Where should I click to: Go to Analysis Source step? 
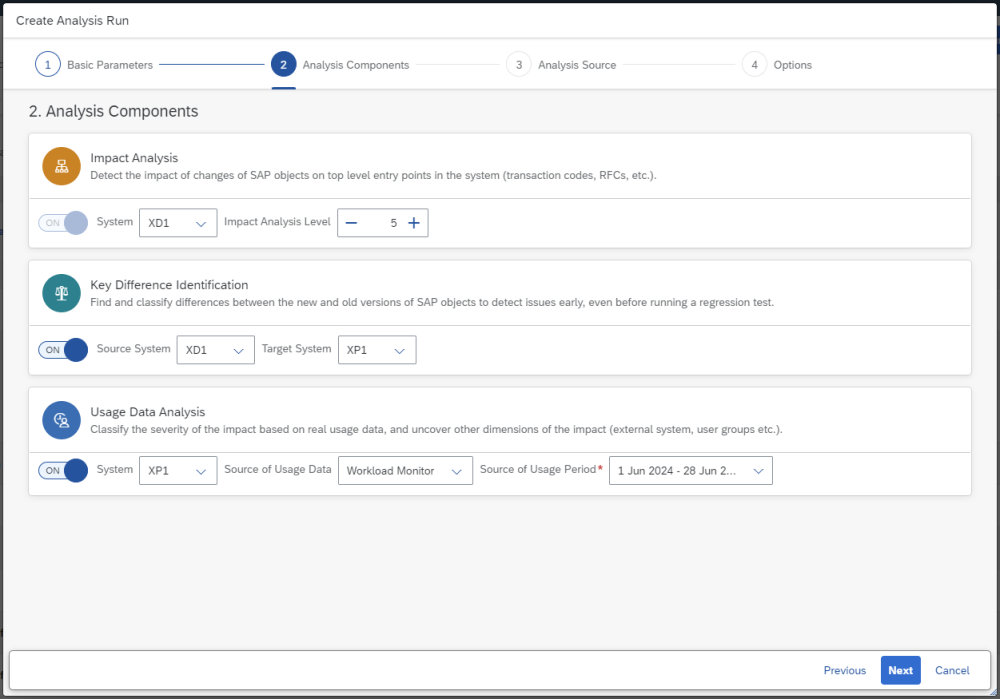point(577,65)
